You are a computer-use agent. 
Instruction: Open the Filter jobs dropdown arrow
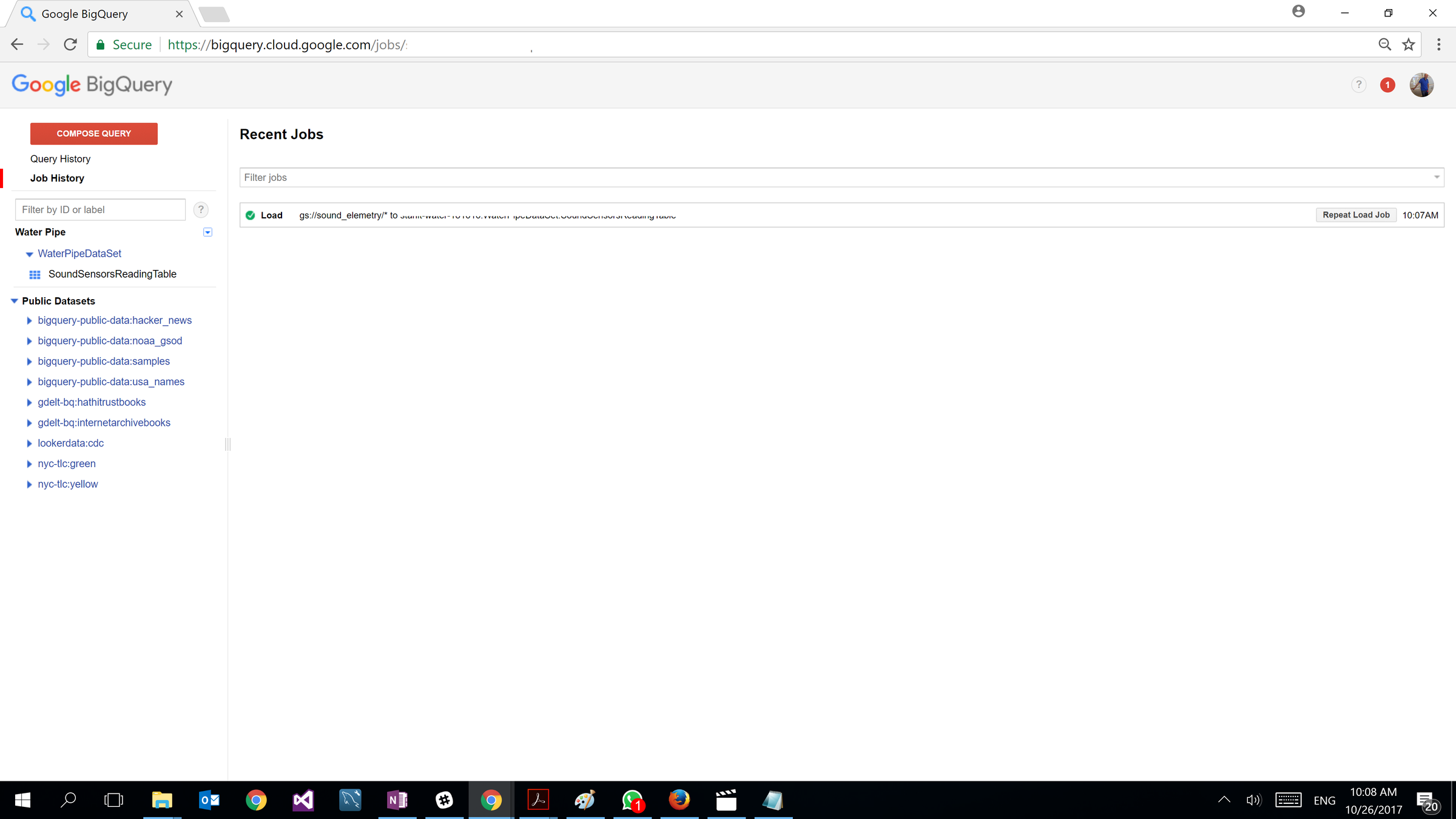(1437, 178)
